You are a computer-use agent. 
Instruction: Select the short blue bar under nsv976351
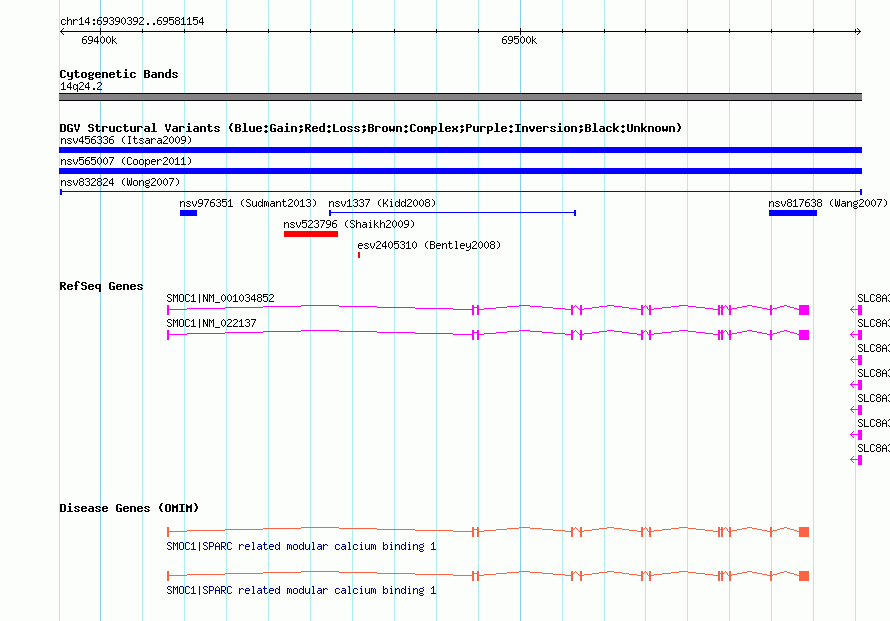click(x=188, y=213)
